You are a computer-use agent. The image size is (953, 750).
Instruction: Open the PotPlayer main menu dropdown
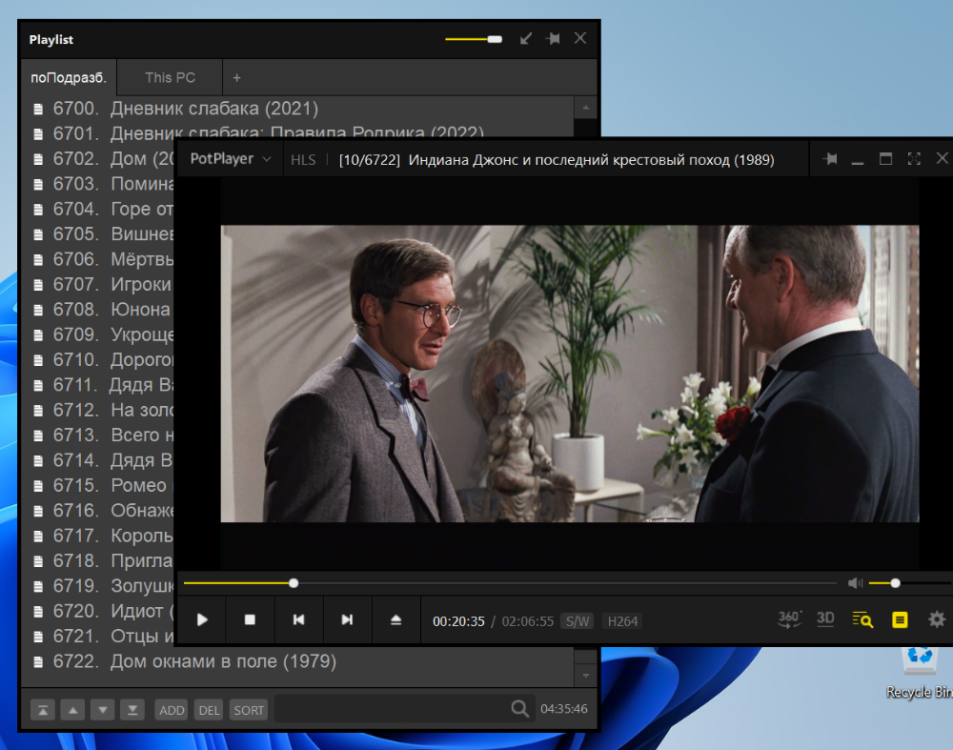(230, 159)
